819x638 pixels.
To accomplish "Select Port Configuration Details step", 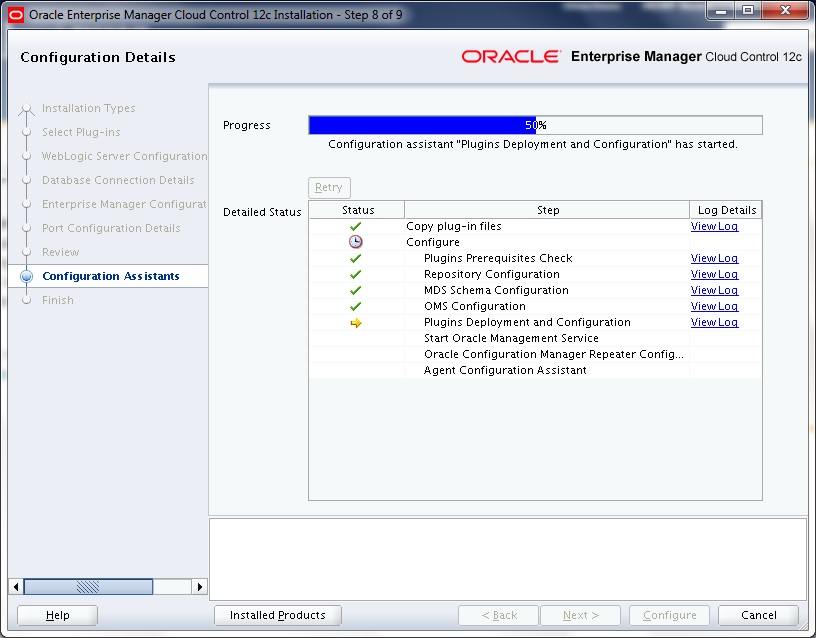I will coord(111,228).
